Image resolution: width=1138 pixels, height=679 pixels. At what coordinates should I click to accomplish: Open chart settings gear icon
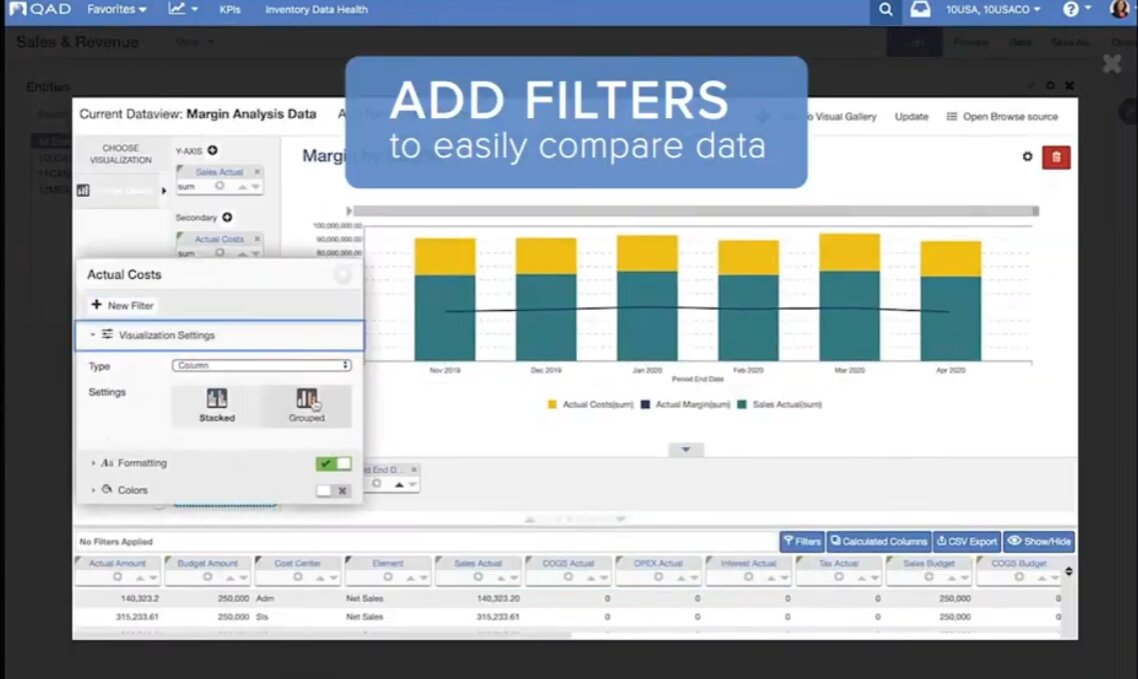[1027, 157]
